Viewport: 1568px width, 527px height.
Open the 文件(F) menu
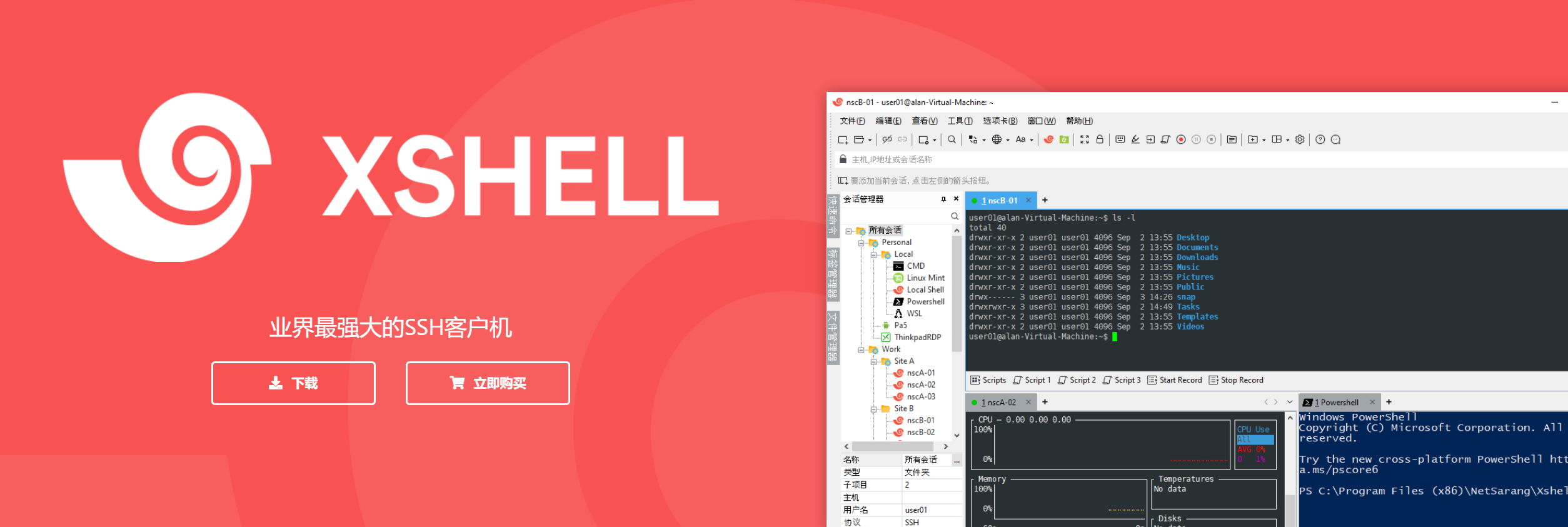pos(852,121)
